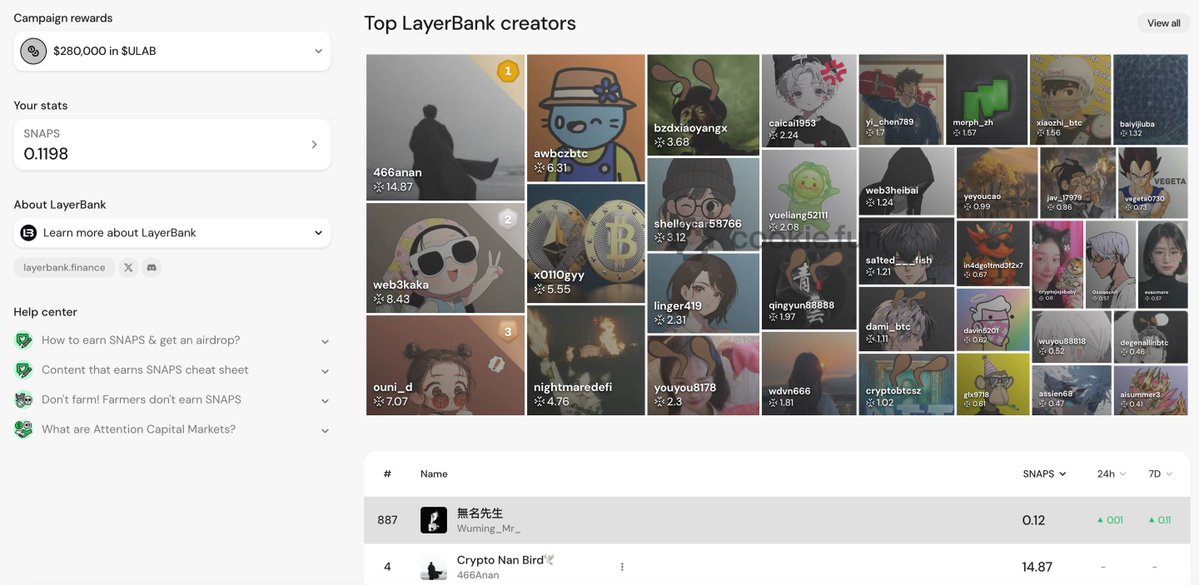Open caicai1953 creator tile
The width and height of the screenshot is (1199, 585).
tap(809, 100)
